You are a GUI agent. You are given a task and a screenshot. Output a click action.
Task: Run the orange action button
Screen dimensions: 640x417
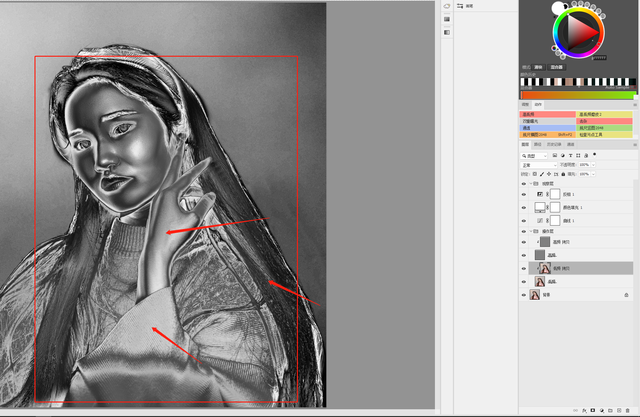547,135
